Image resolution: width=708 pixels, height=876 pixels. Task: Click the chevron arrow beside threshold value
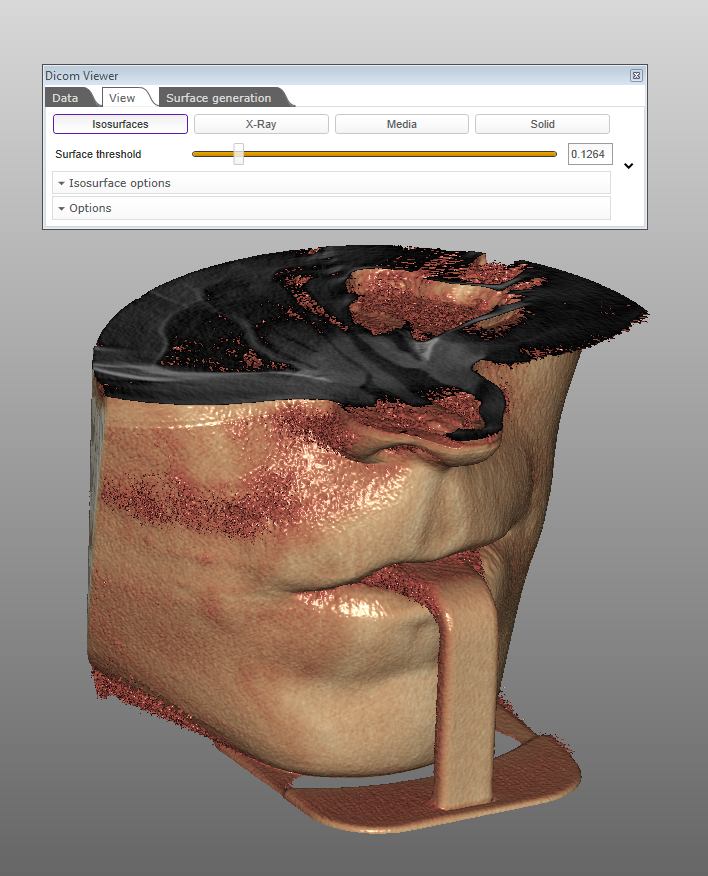coord(629,166)
